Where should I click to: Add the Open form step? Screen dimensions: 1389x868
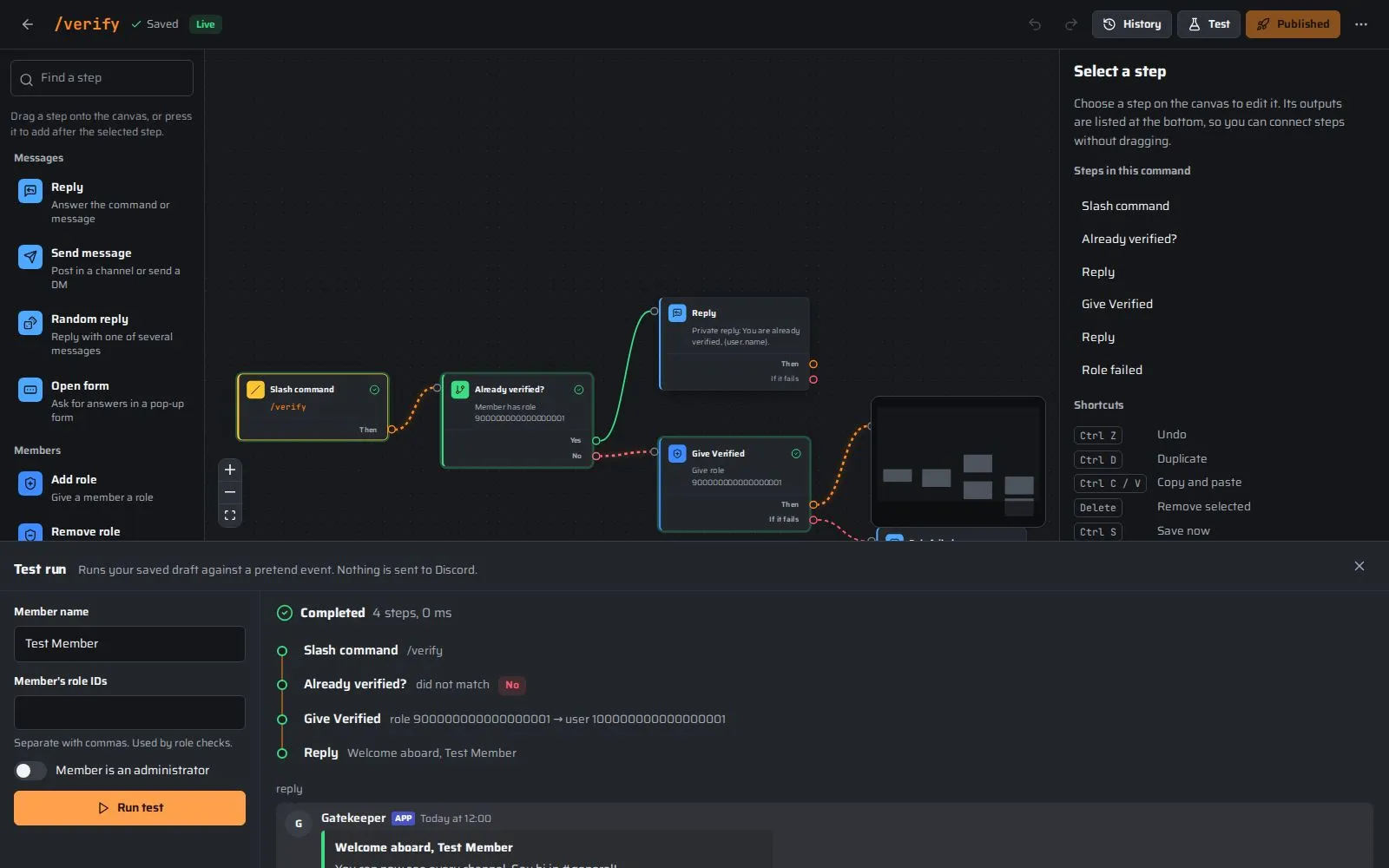(102, 401)
